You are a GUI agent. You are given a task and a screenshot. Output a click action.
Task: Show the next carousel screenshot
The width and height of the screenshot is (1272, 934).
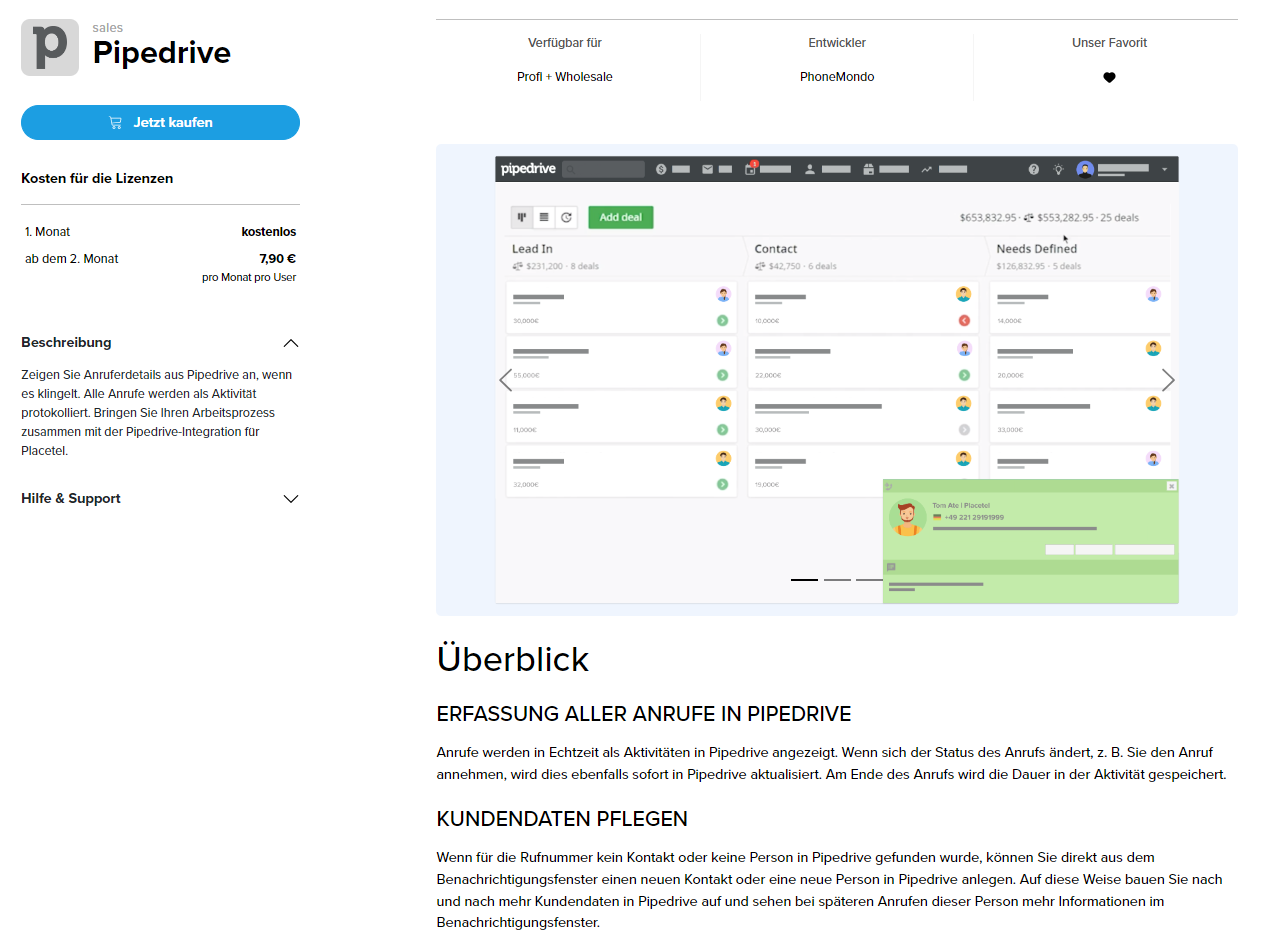1168,380
